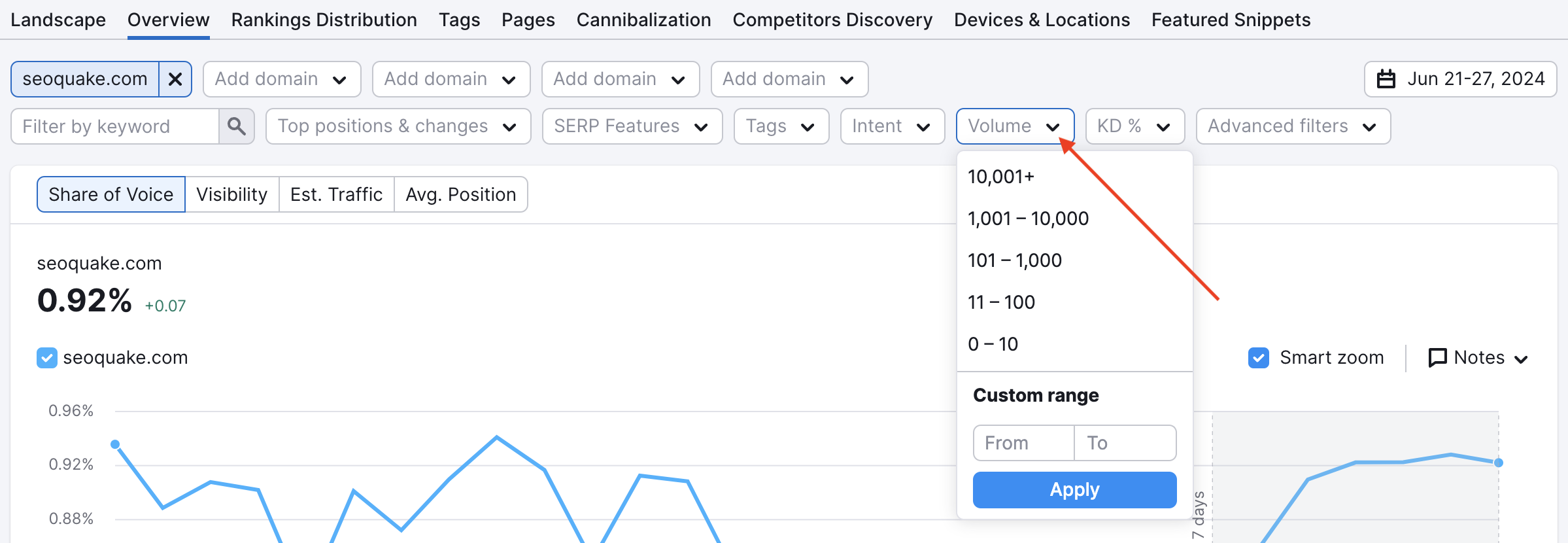This screenshot has width=1568, height=543.
Task: Switch chart to Visibility metric
Action: click(x=232, y=194)
